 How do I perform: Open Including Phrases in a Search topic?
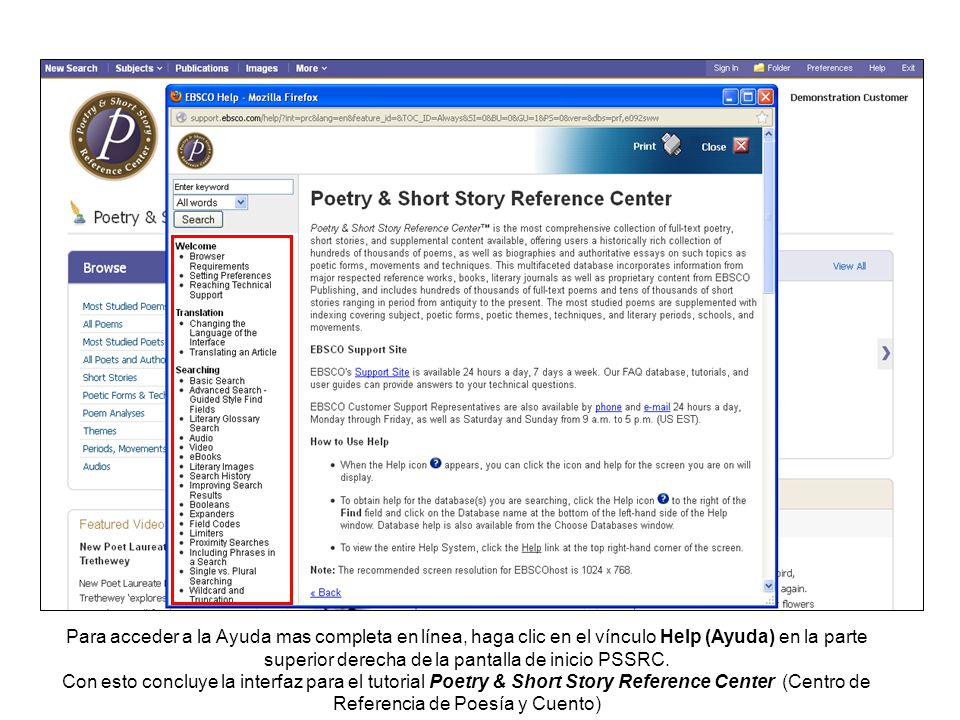[232, 557]
